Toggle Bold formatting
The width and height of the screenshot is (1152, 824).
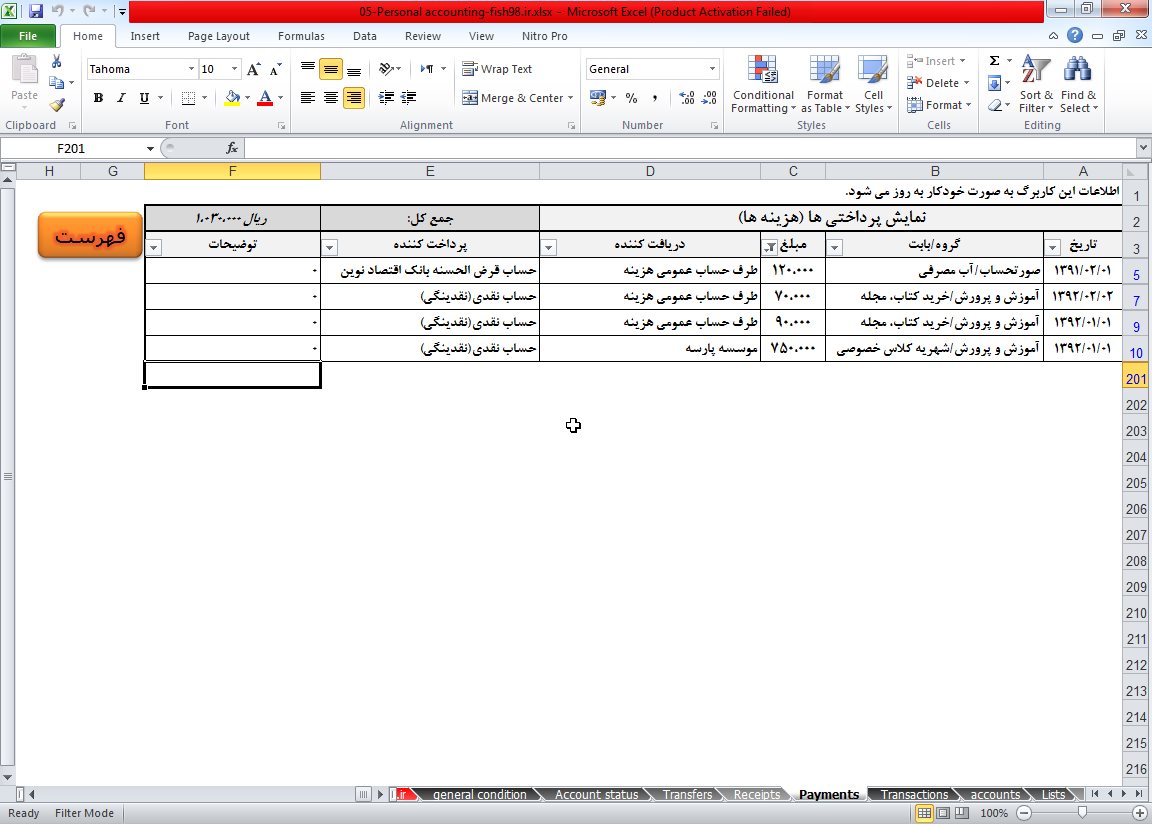[x=98, y=98]
